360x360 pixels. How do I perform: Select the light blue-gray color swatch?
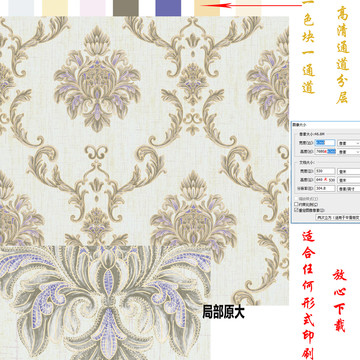tap(21, 8)
